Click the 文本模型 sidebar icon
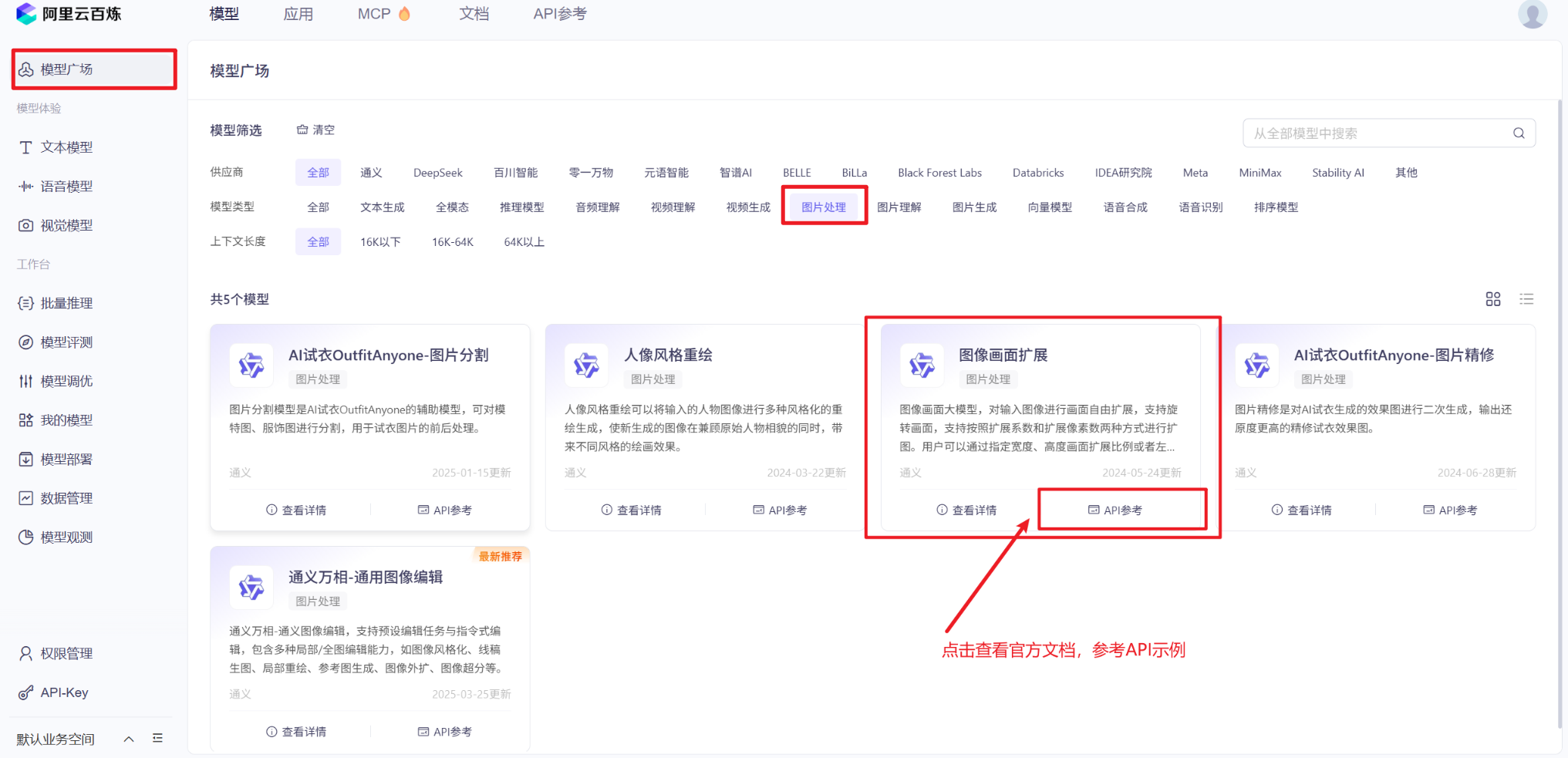The width and height of the screenshot is (1568, 758). (x=25, y=147)
